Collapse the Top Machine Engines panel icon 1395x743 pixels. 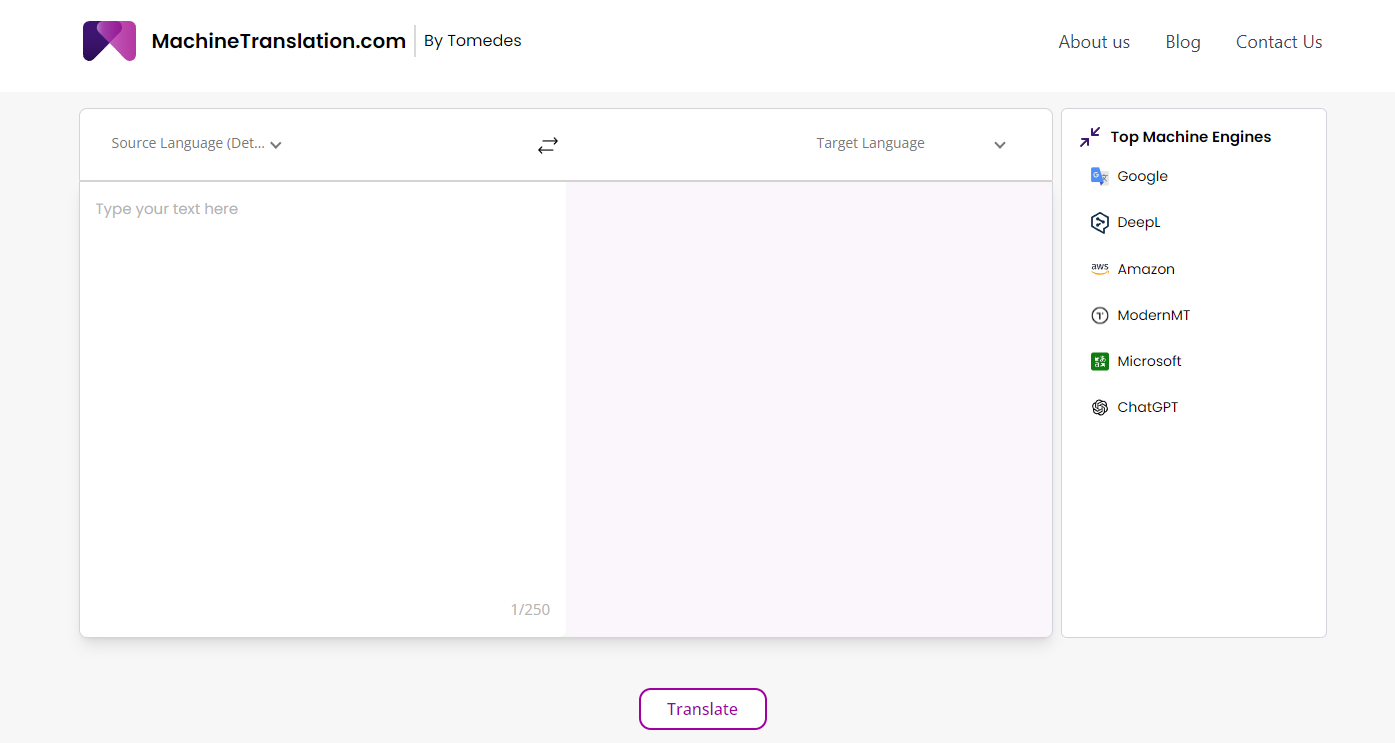(1090, 137)
